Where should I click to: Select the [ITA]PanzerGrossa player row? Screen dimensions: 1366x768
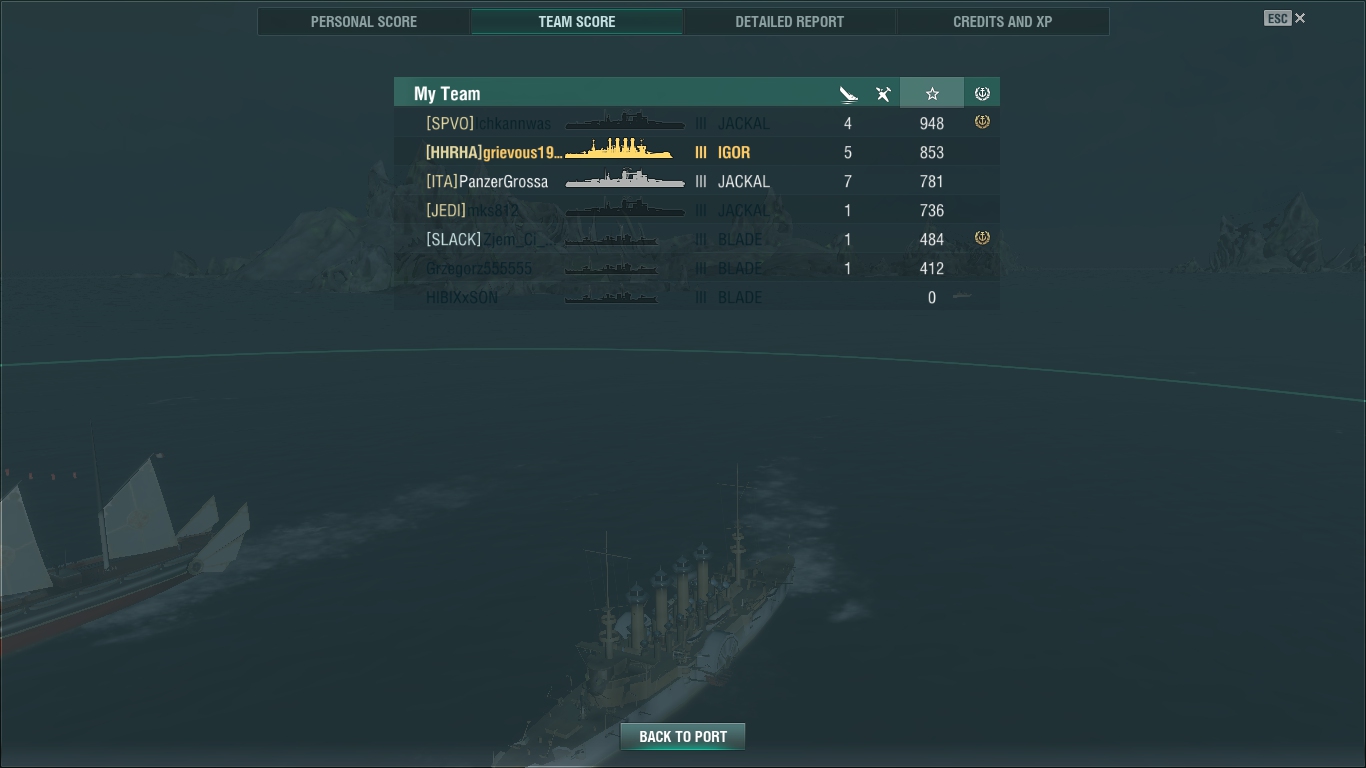pyautogui.click(x=697, y=181)
